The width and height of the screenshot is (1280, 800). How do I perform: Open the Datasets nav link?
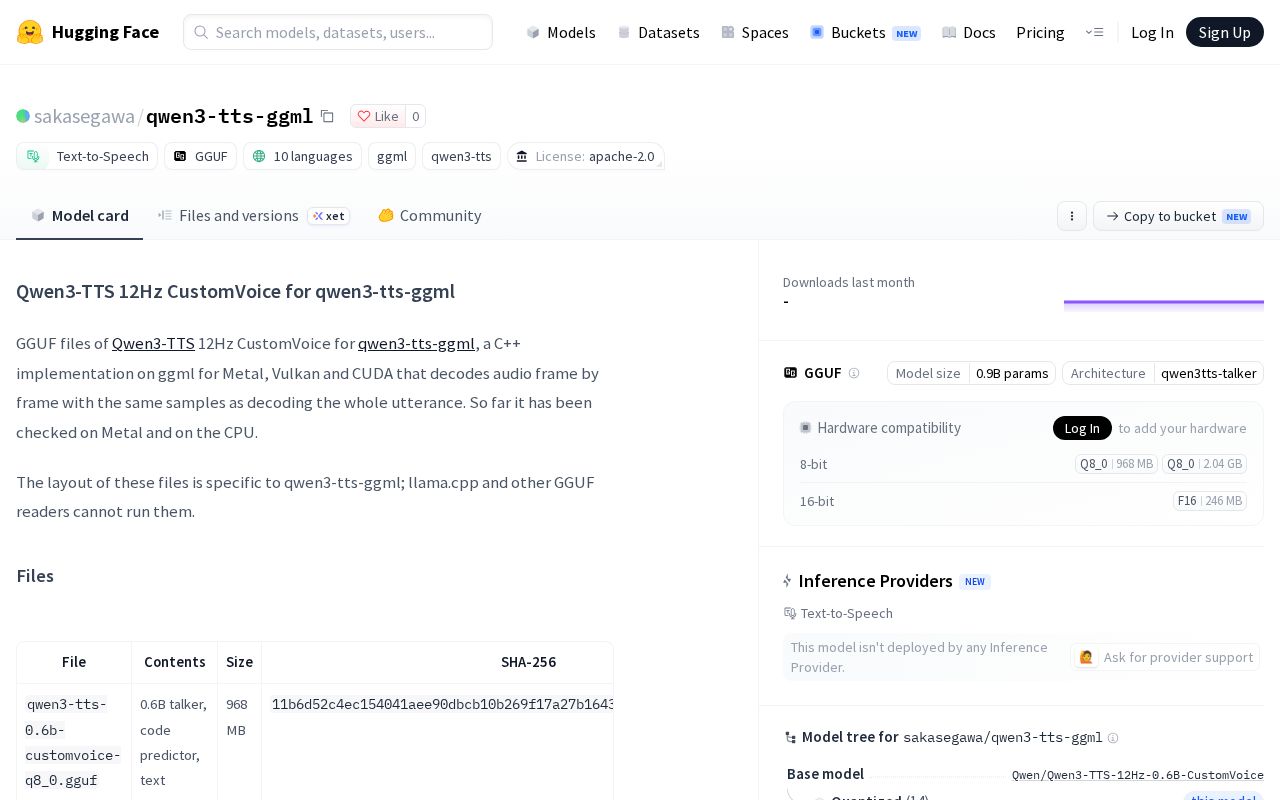(x=659, y=32)
